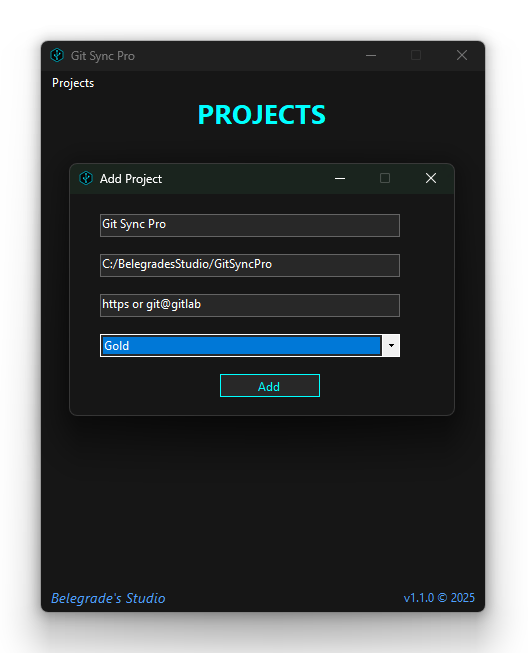
Task: Minimize the main Git Sync Pro window
Action: (371, 55)
